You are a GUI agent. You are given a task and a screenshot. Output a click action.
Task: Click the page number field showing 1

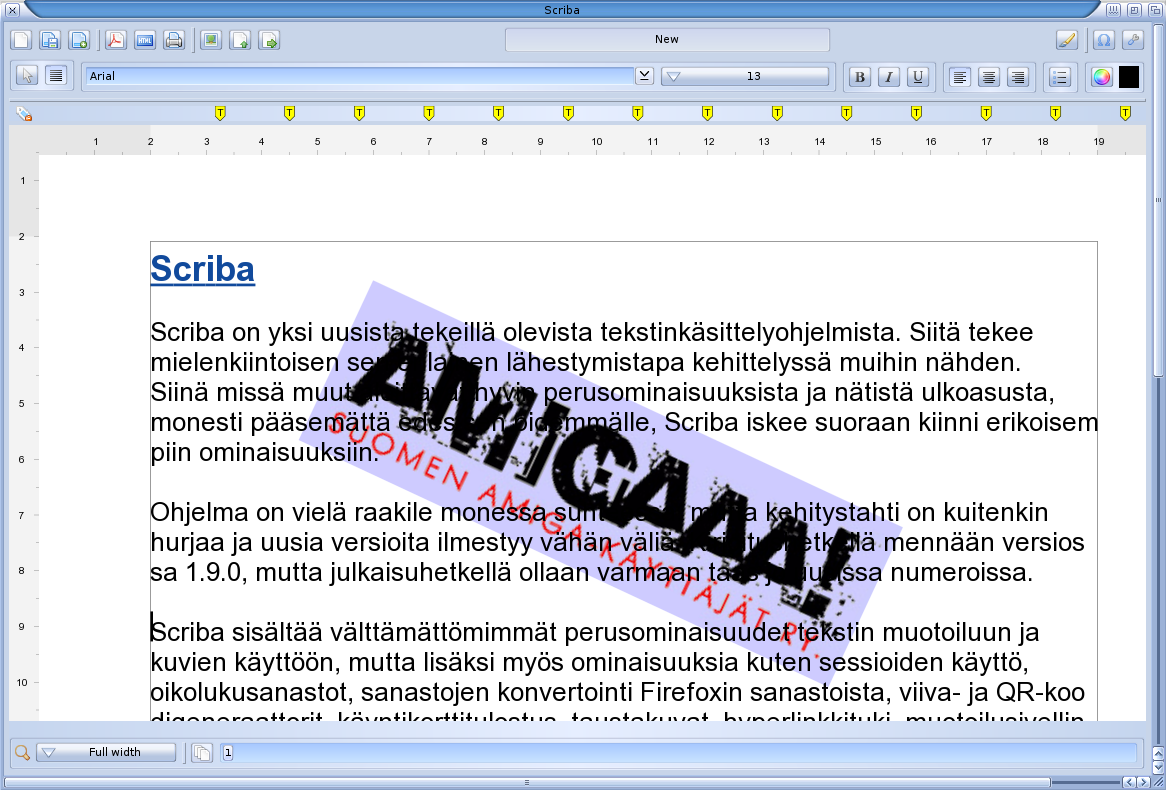tap(679, 753)
